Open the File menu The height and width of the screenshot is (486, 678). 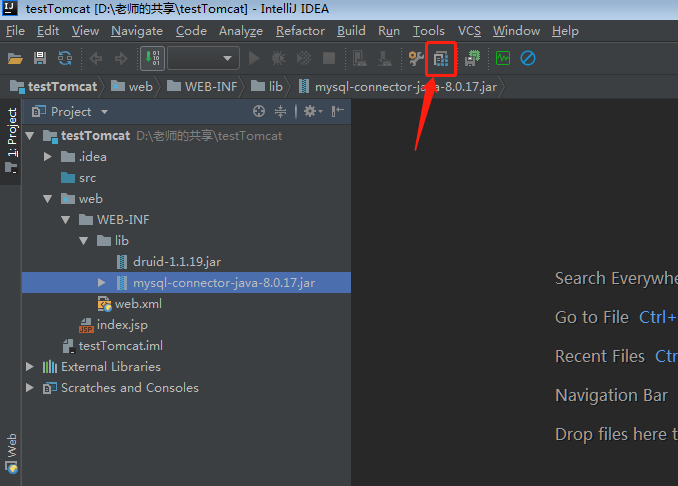[x=15, y=31]
